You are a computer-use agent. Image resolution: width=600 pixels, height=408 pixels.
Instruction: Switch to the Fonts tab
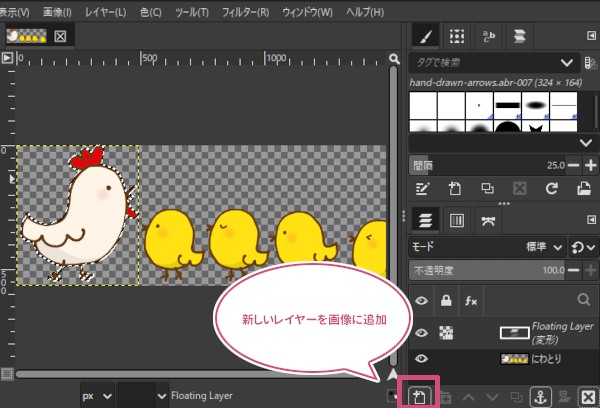489,36
